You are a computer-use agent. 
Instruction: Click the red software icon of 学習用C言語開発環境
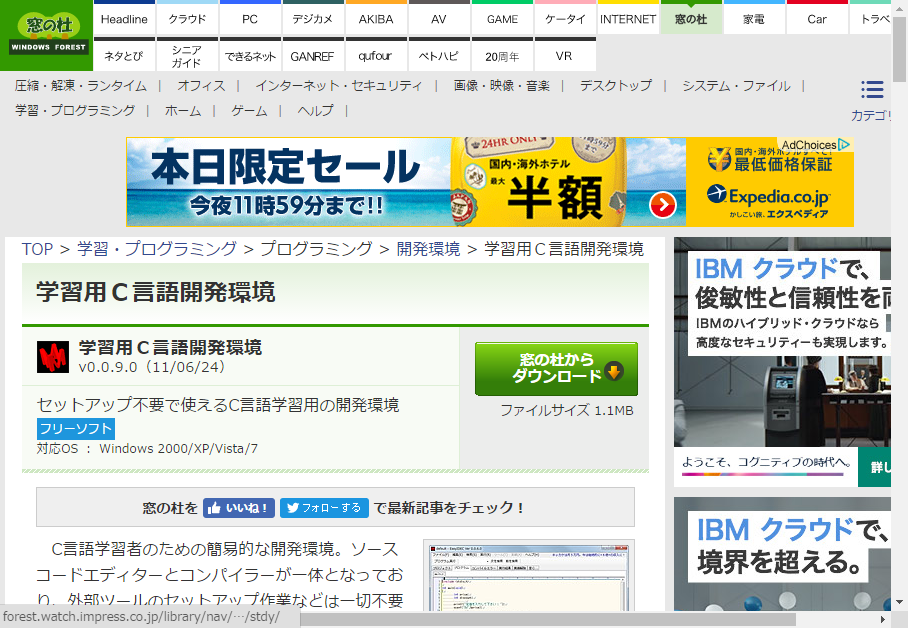tap(53, 356)
